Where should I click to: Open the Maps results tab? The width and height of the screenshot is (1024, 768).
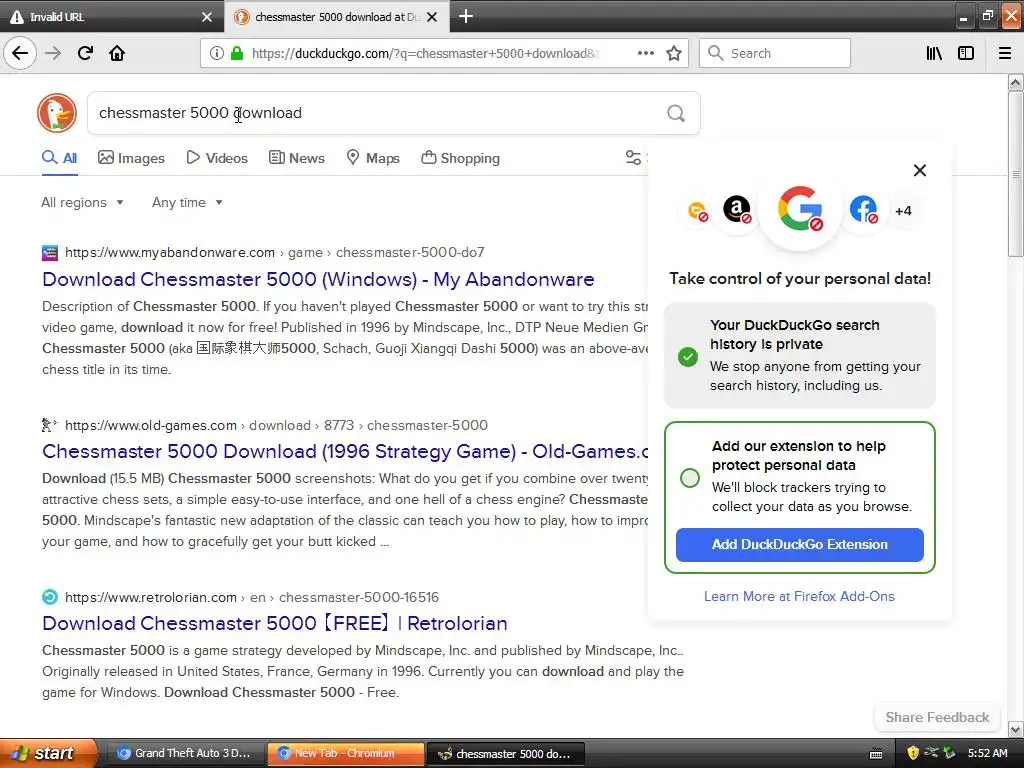point(373,158)
